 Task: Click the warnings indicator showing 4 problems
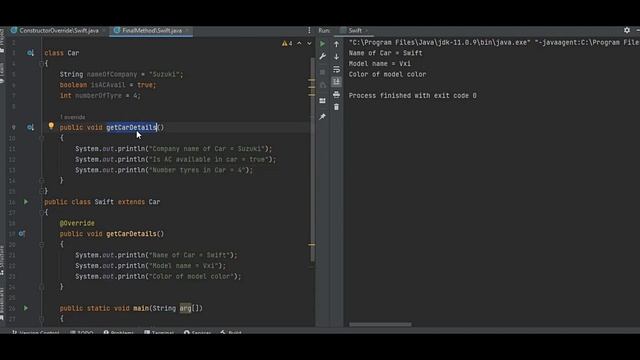tap(287, 43)
